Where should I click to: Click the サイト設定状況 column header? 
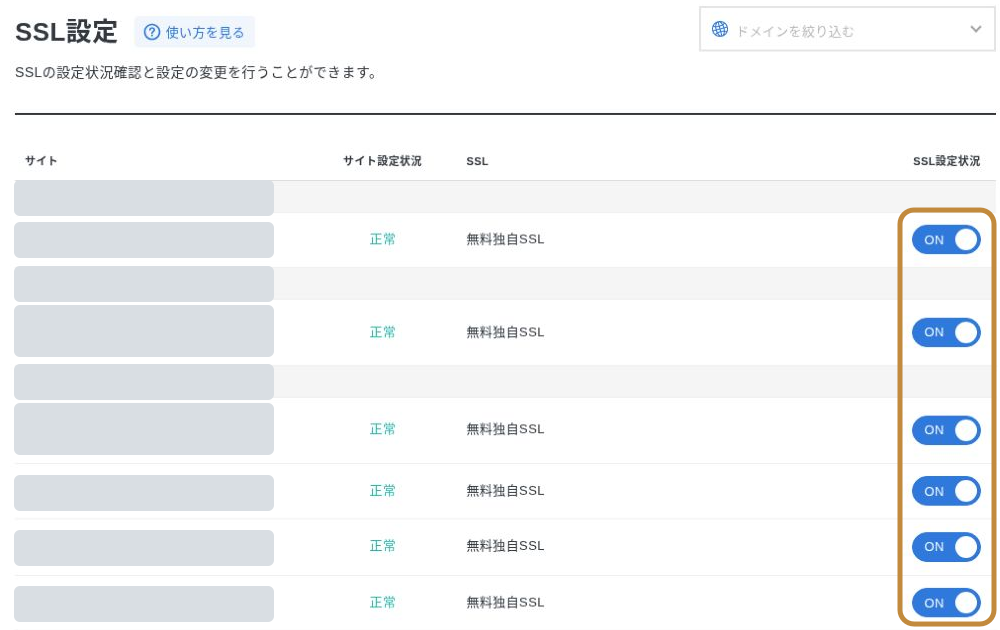tap(382, 161)
